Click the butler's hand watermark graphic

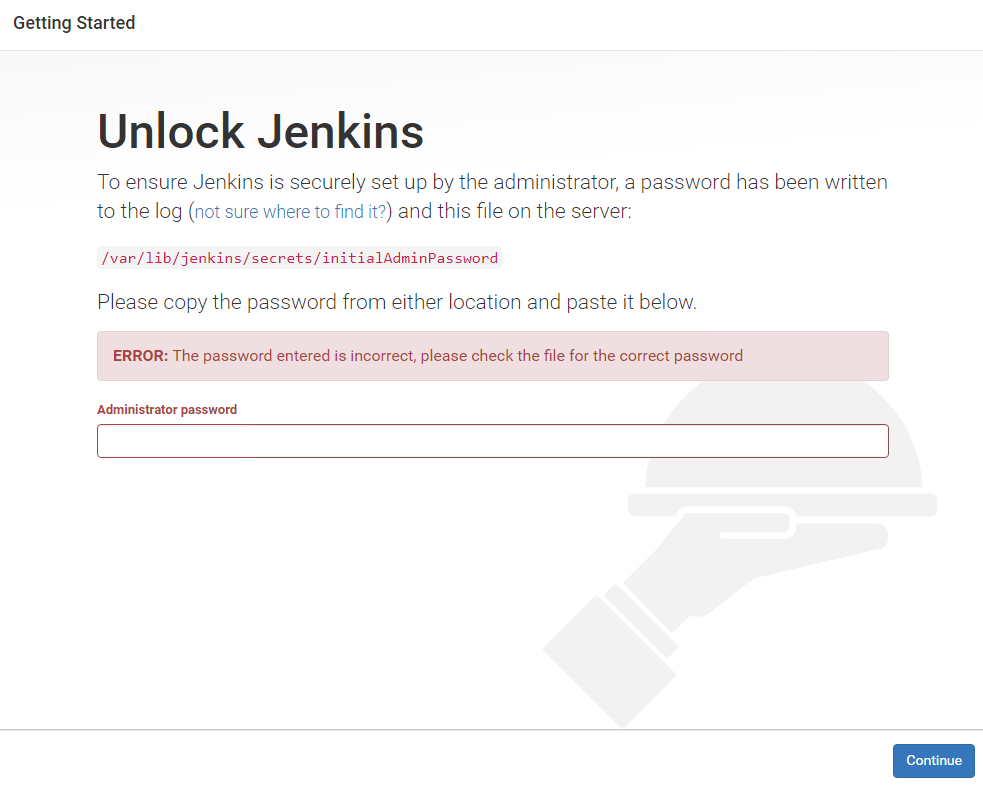[752, 564]
